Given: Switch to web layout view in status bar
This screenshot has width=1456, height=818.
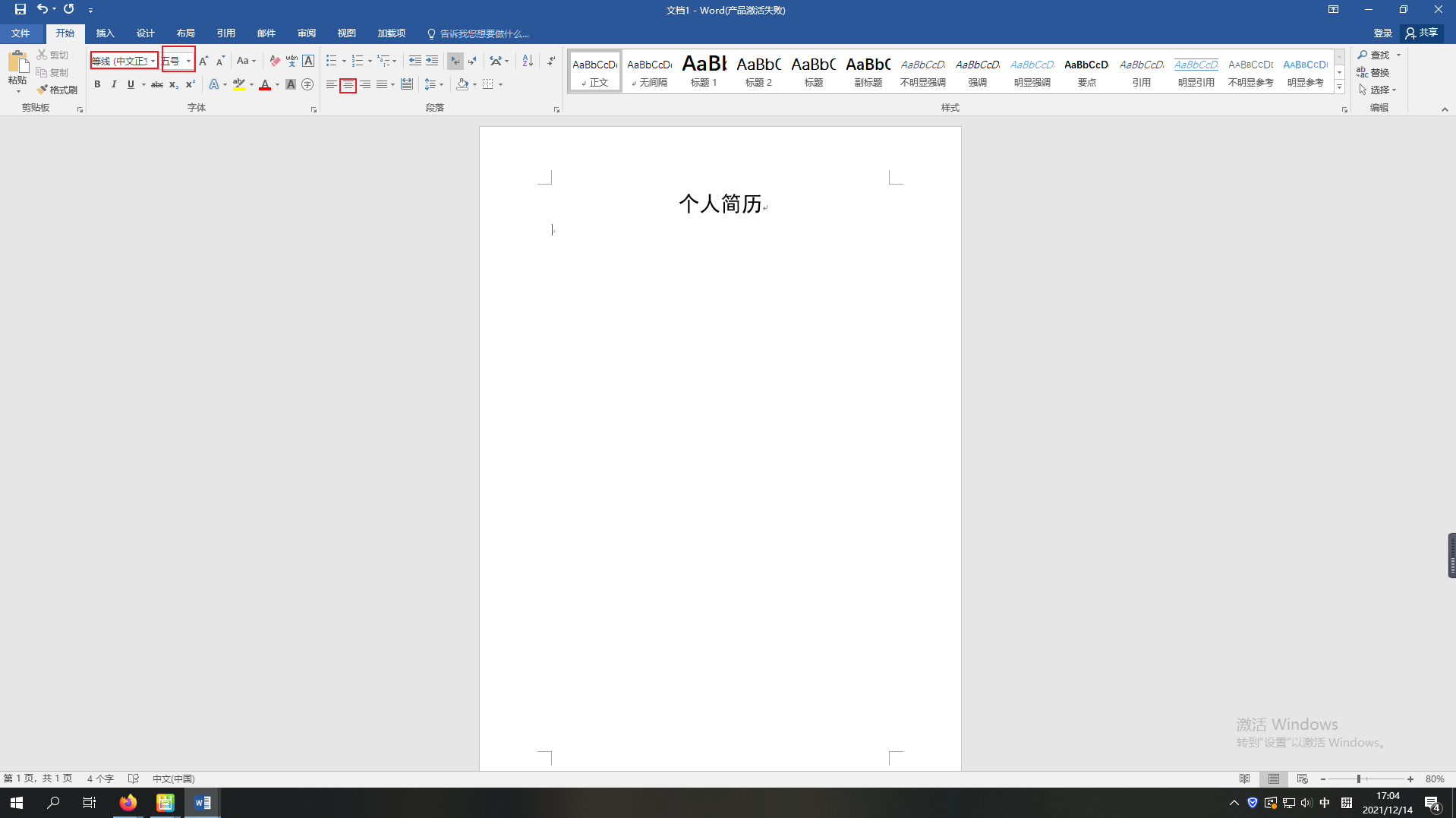Looking at the screenshot, I should tap(1303, 779).
